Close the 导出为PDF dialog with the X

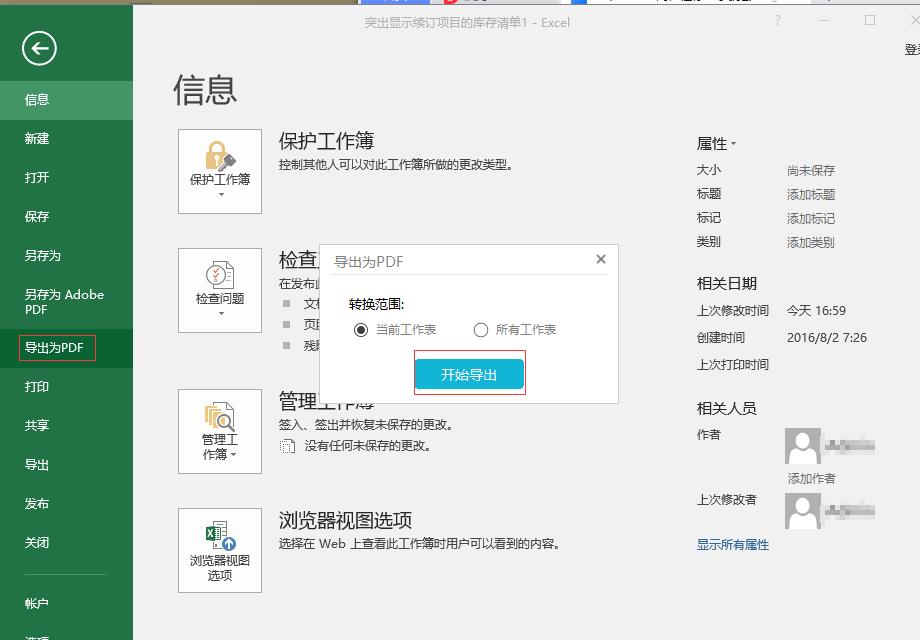tap(600, 258)
